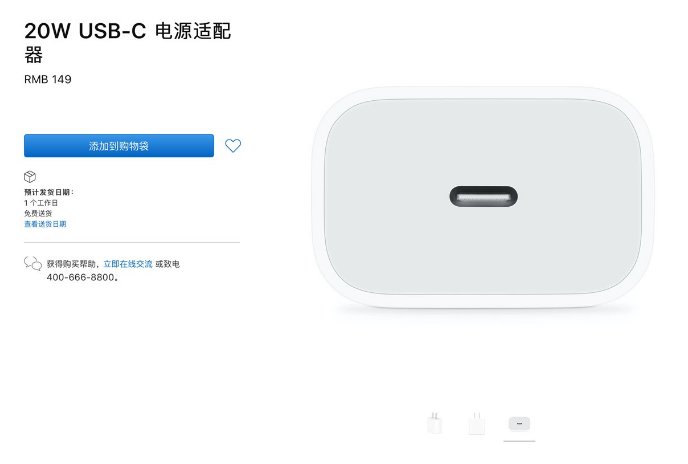Click the 添加到购物袋 button
This screenshot has width=688, height=464.
click(x=119, y=146)
